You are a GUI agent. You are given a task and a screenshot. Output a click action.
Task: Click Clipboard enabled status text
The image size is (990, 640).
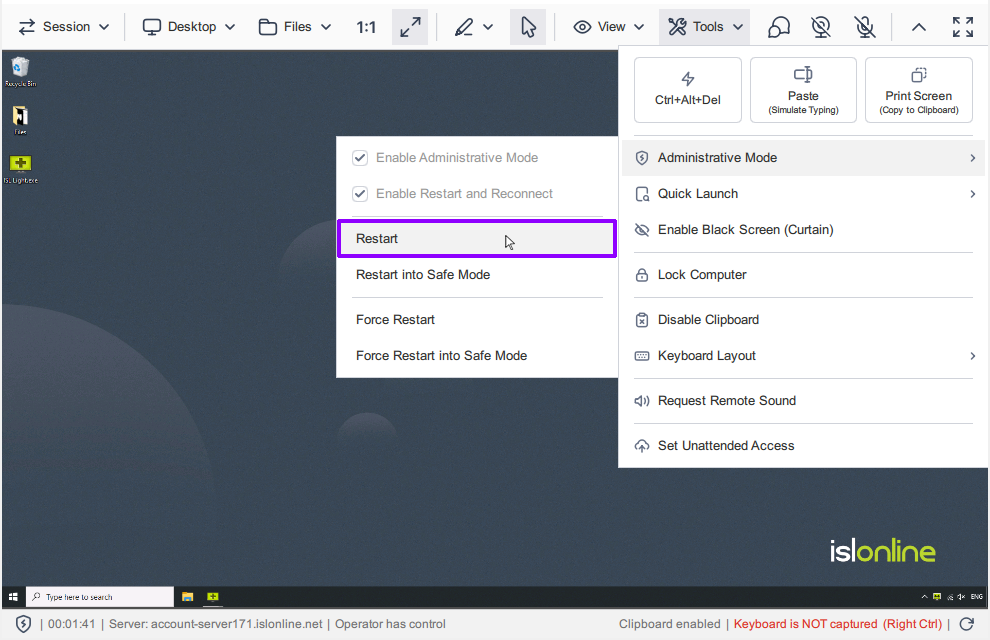coord(669,624)
